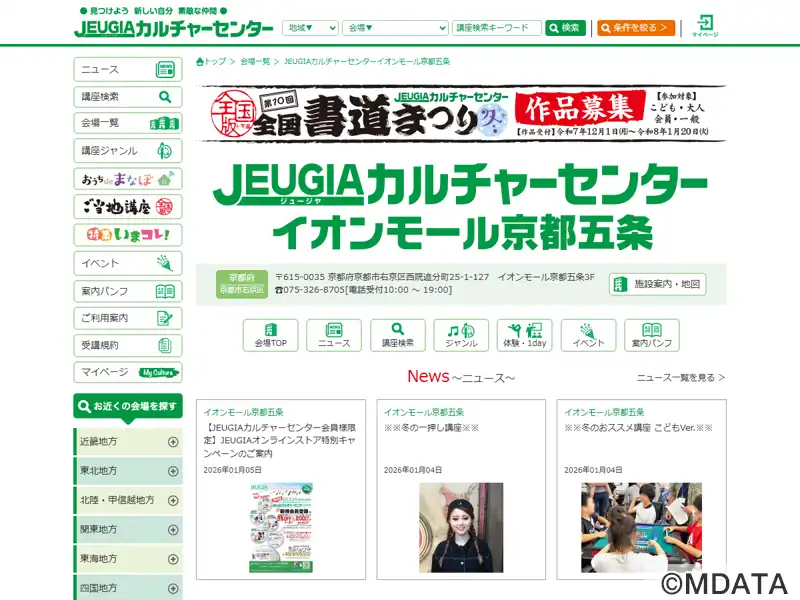Open the 冬の一押し講座 news card title
Image resolution: width=800 pixels, height=600 pixels.
coord(431,428)
